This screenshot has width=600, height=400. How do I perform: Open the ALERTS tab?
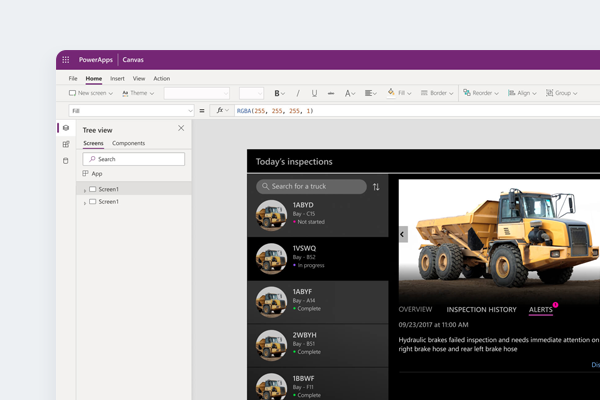[x=541, y=310]
